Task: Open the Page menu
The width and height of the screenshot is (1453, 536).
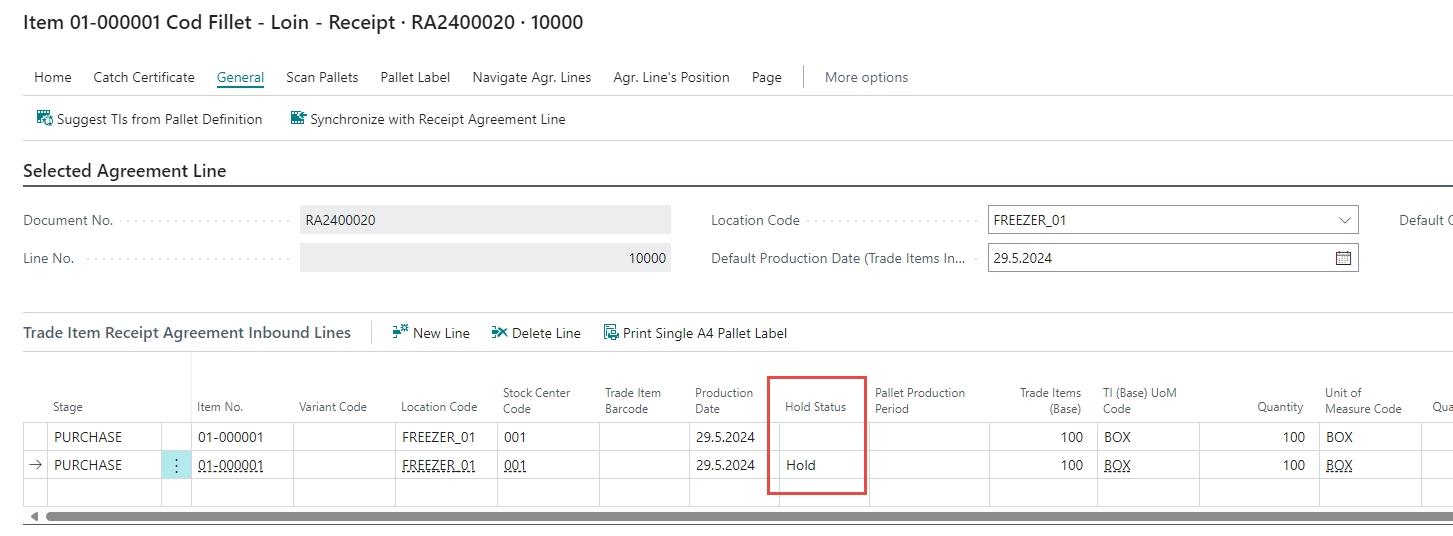Action: click(x=766, y=77)
